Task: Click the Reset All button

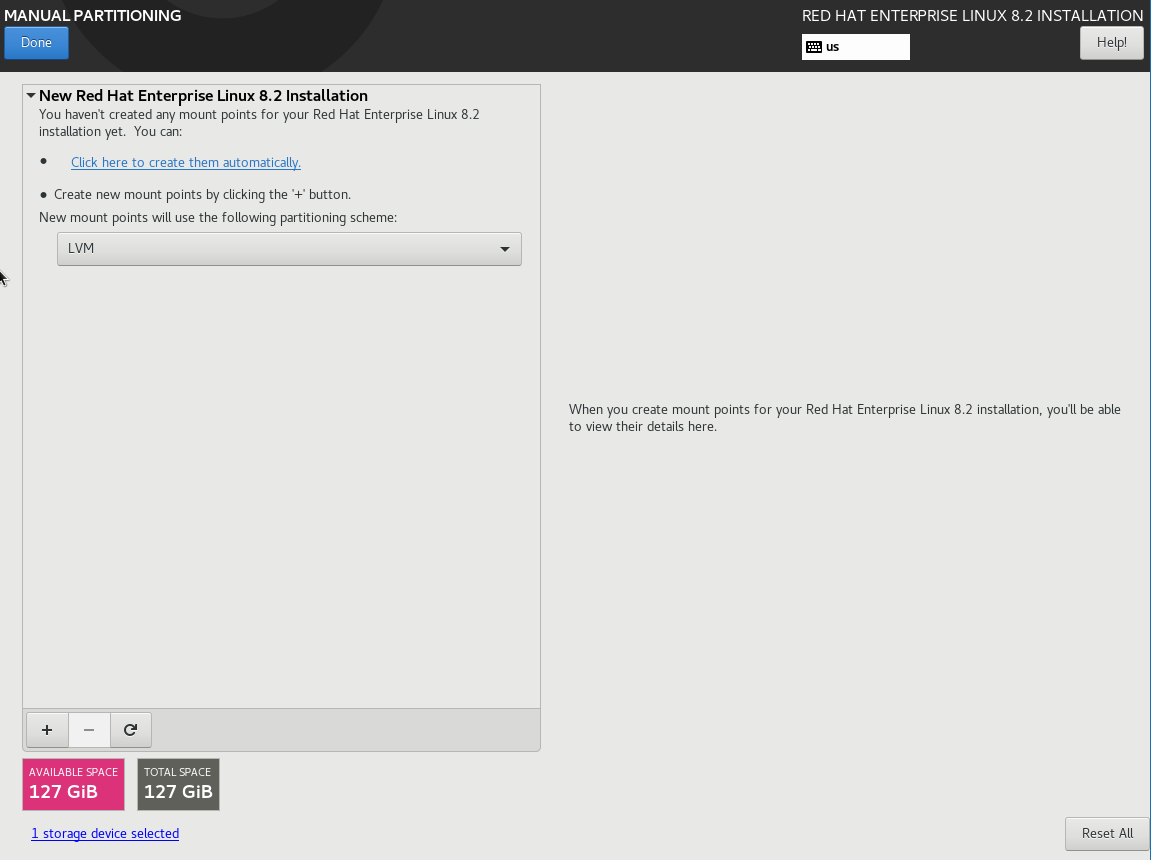Action: tap(1107, 834)
